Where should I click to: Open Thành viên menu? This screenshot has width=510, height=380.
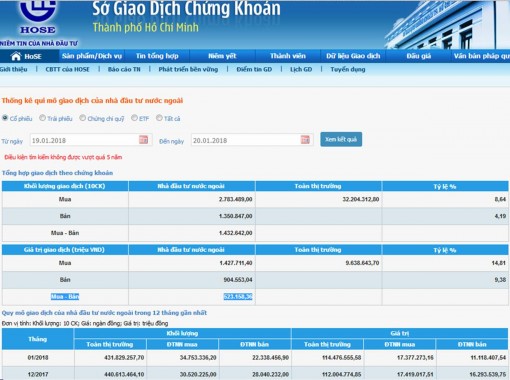pyautogui.click(x=288, y=56)
